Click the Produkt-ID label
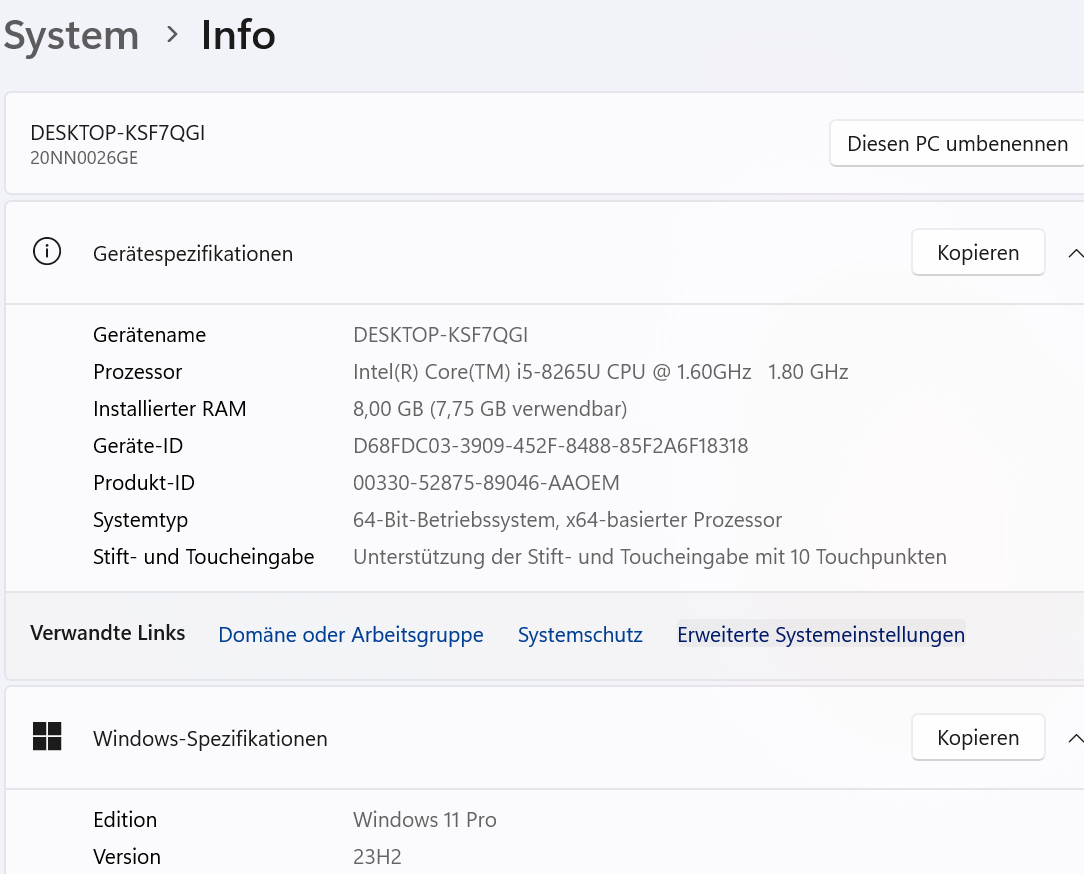The height and width of the screenshot is (874, 1084). tap(144, 483)
